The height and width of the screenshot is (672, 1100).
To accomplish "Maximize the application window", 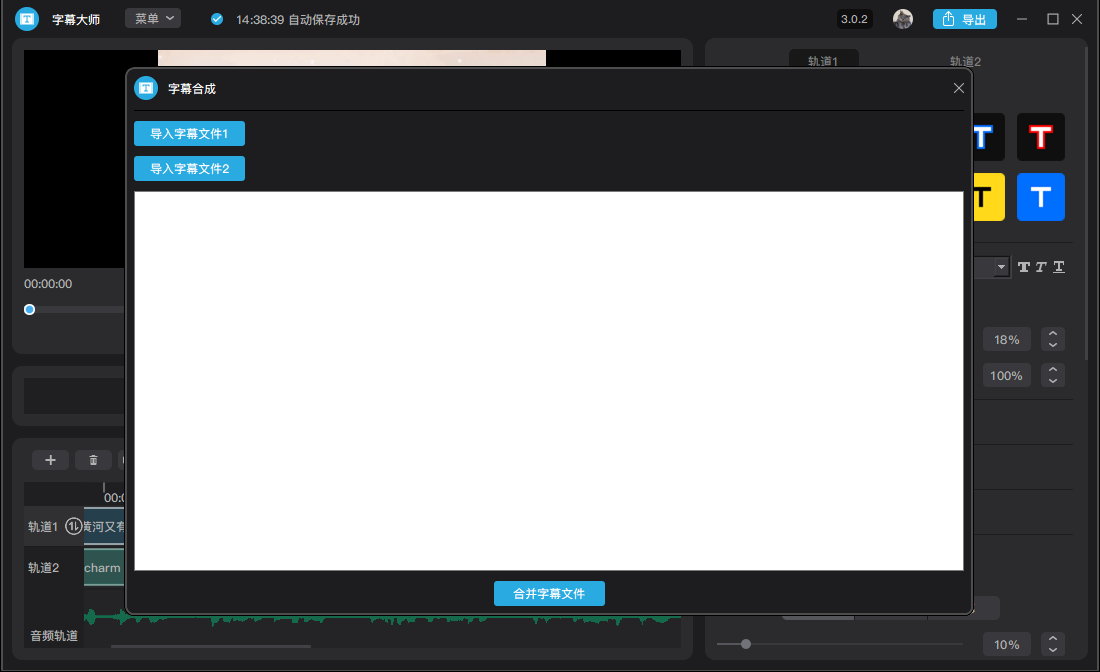I will [1052, 19].
